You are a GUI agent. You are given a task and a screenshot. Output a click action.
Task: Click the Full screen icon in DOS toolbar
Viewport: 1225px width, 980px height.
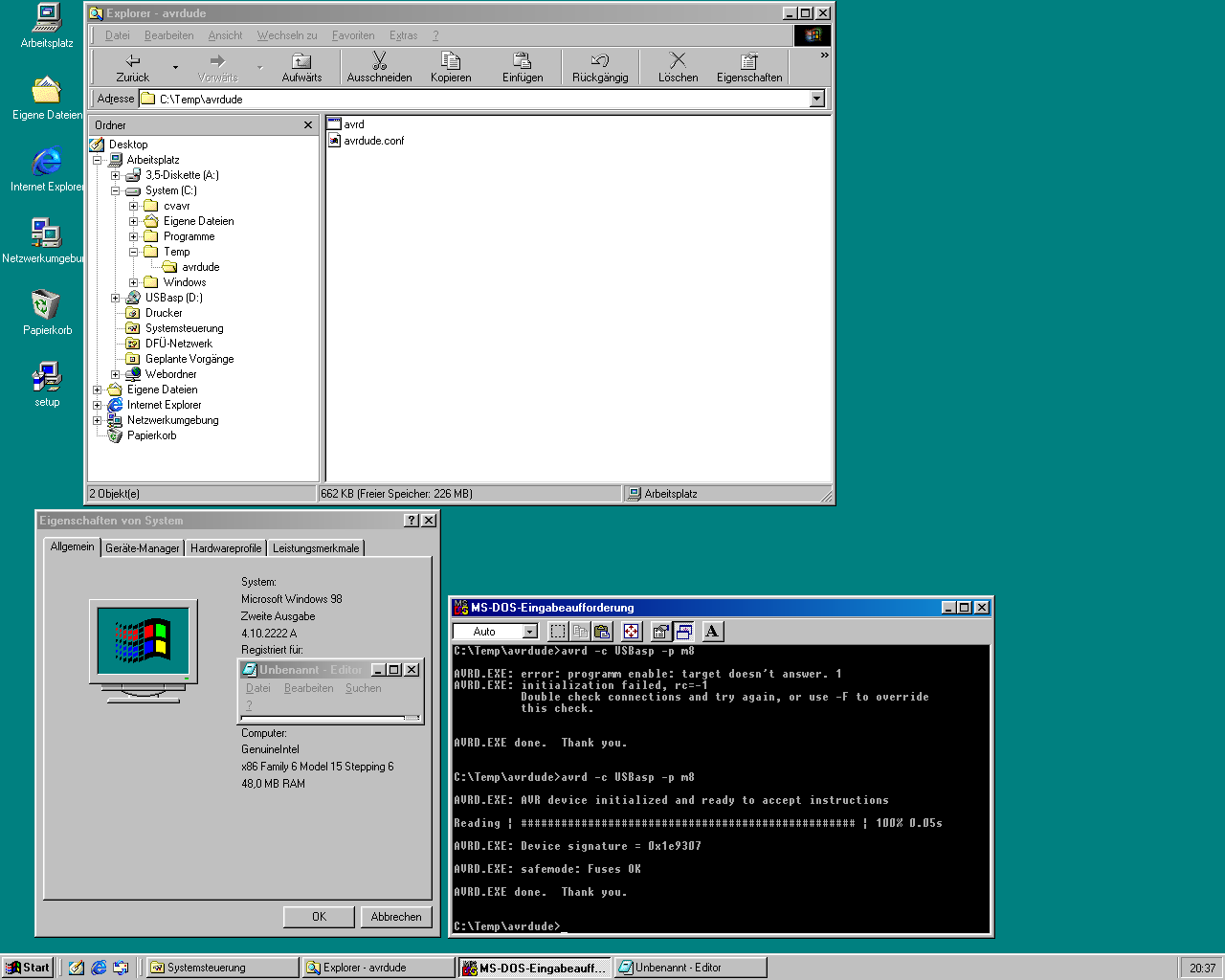click(x=632, y=632)
